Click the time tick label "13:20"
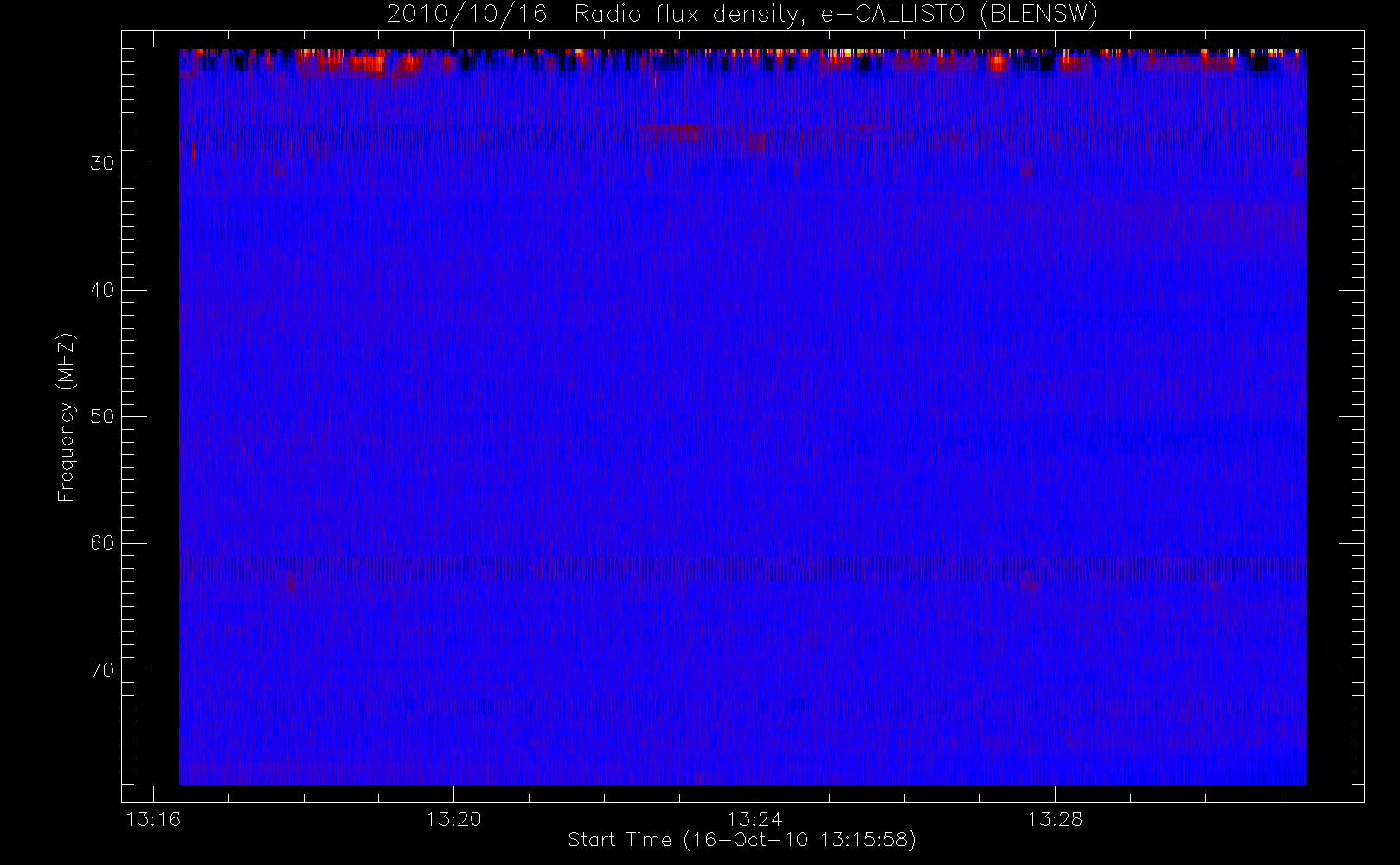This screenshot has height=865, width=1400. tap(453, 819)
